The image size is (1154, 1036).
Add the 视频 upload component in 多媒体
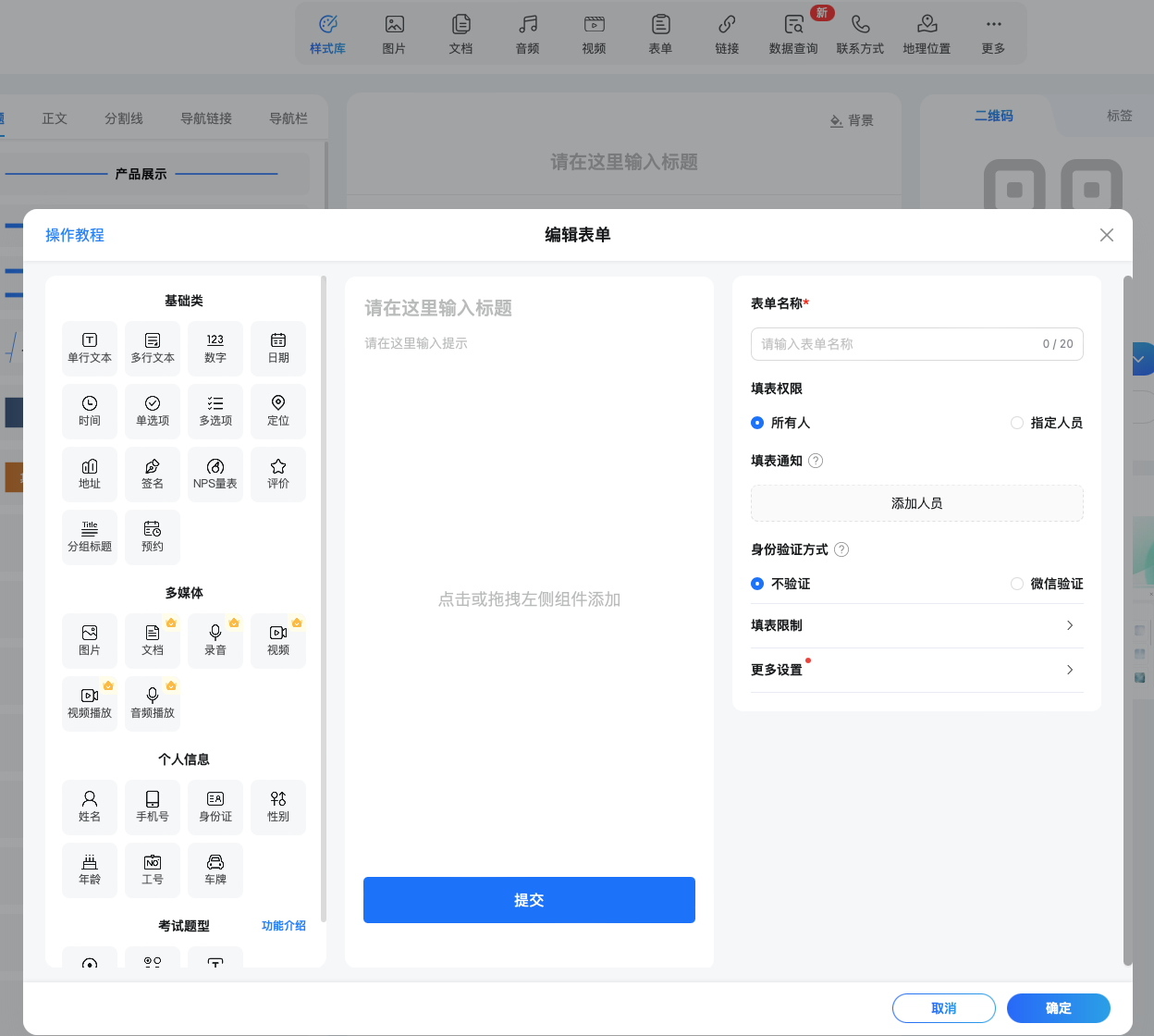pos(278,641)
